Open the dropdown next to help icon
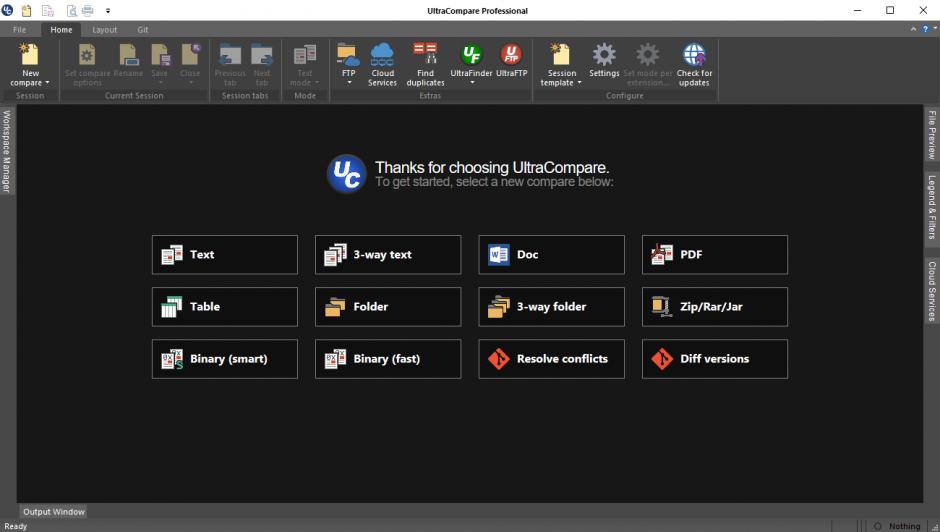 click(935, 28)
